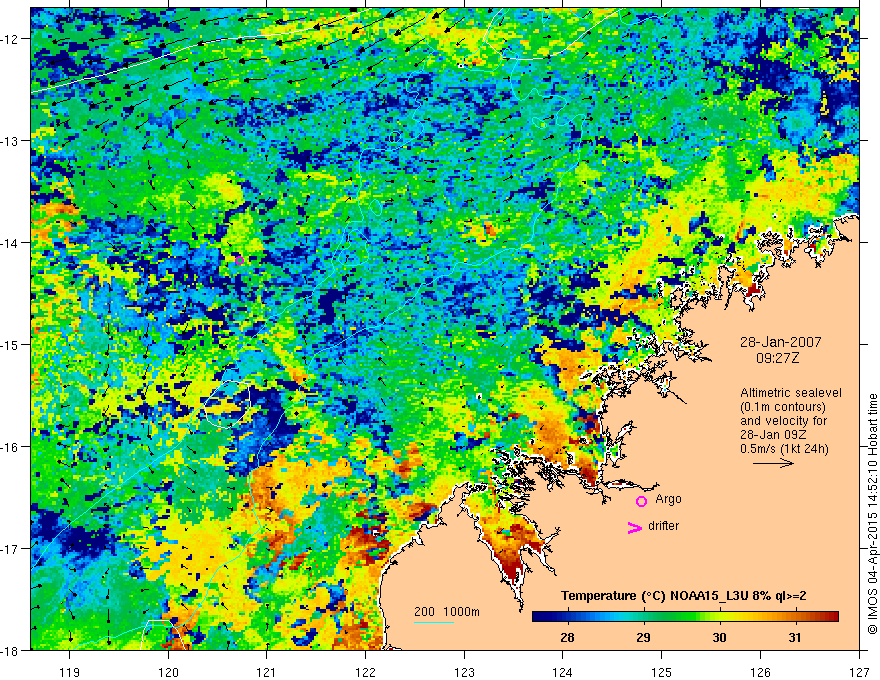Click the longitude axis label "120"
The height and width of the screenshot is (680, 880).
tap(168, 672)
